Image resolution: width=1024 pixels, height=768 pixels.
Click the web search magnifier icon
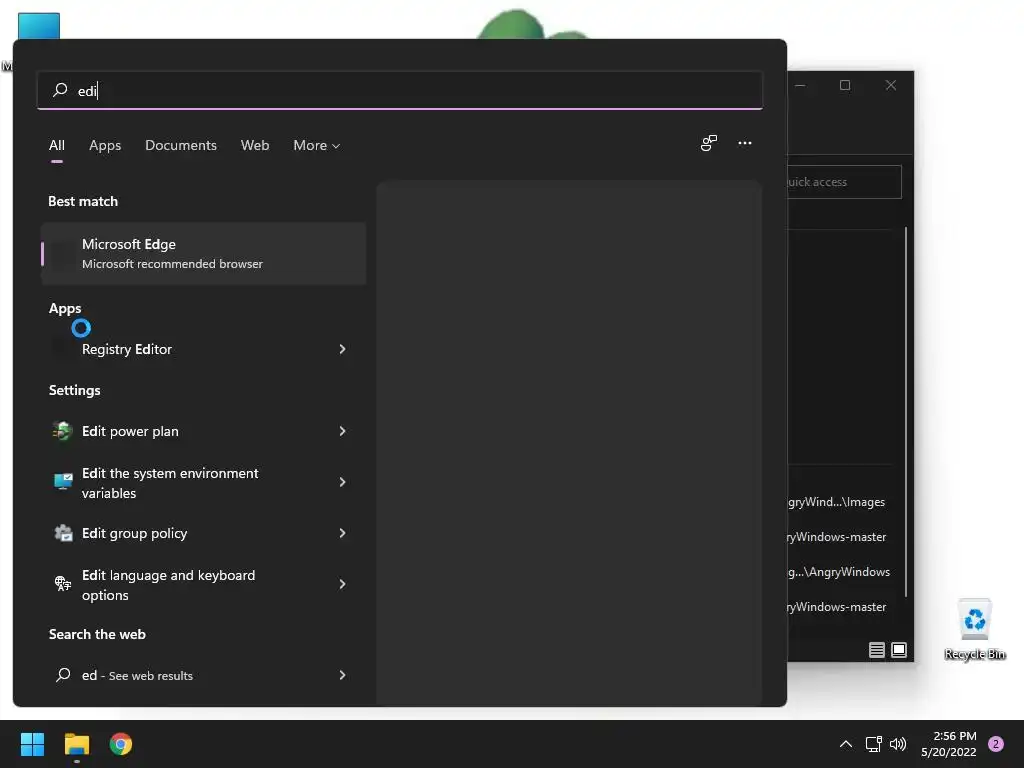pyautogui.click(x=63, y=675)
